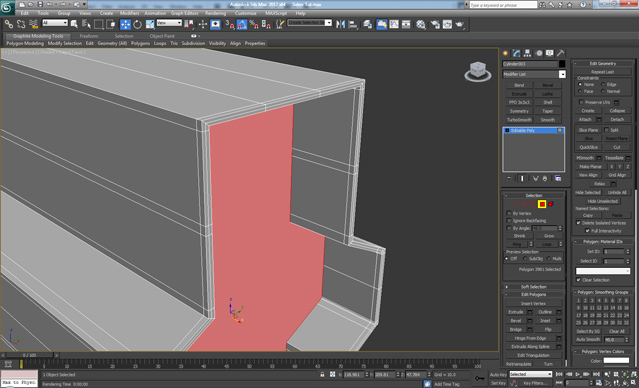The height and width of the screenshot is (388, 639).
Task: Toggle the Angle Snap icon
Action: 242,24
